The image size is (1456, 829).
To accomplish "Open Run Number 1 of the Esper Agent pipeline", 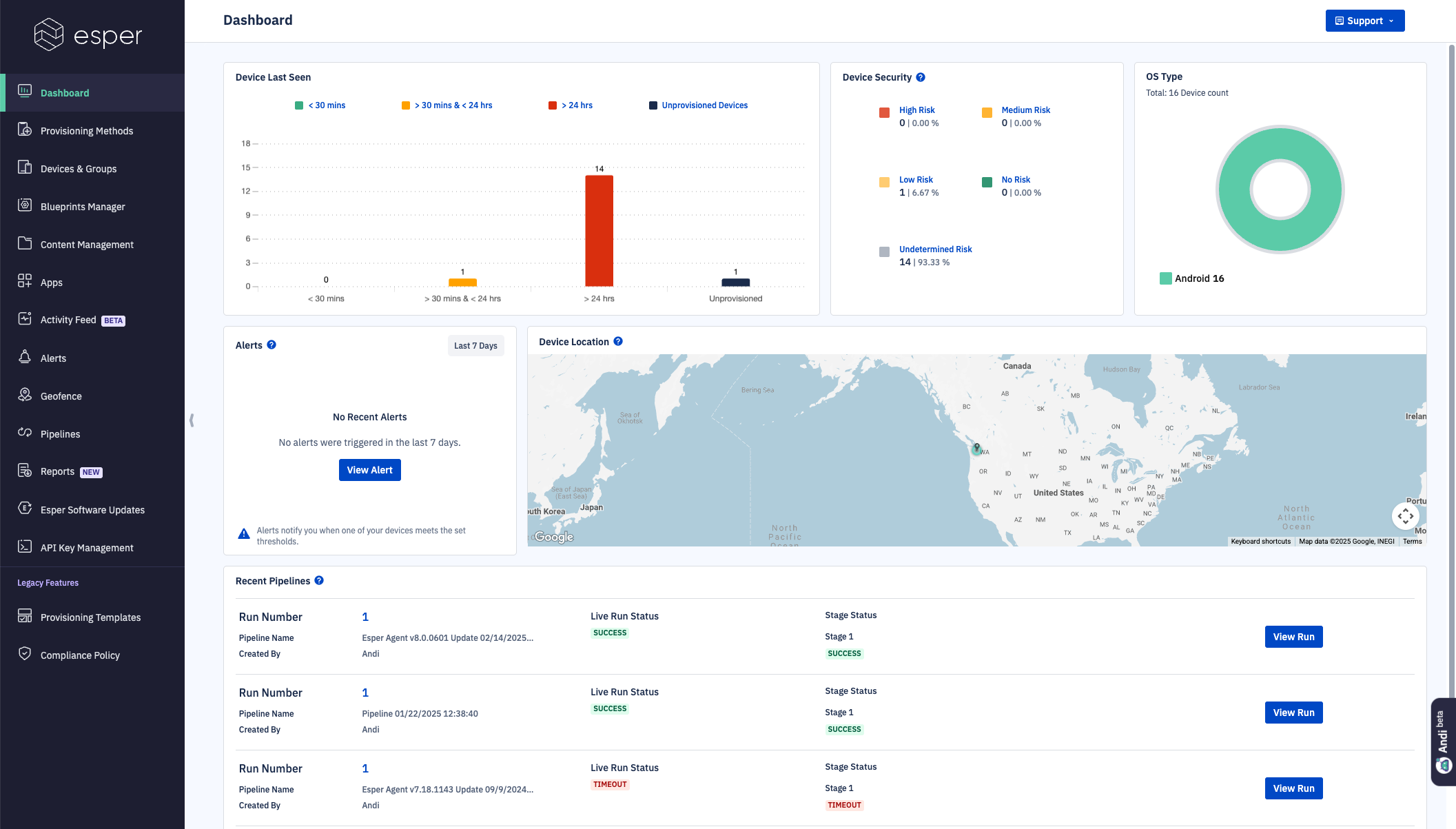I will pos(365,616).
